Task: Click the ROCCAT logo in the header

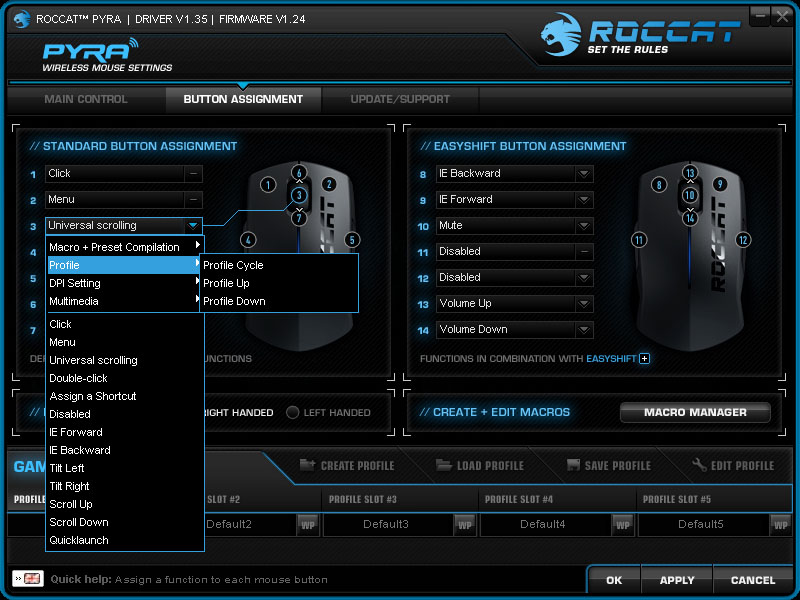Action: (640, 34)
